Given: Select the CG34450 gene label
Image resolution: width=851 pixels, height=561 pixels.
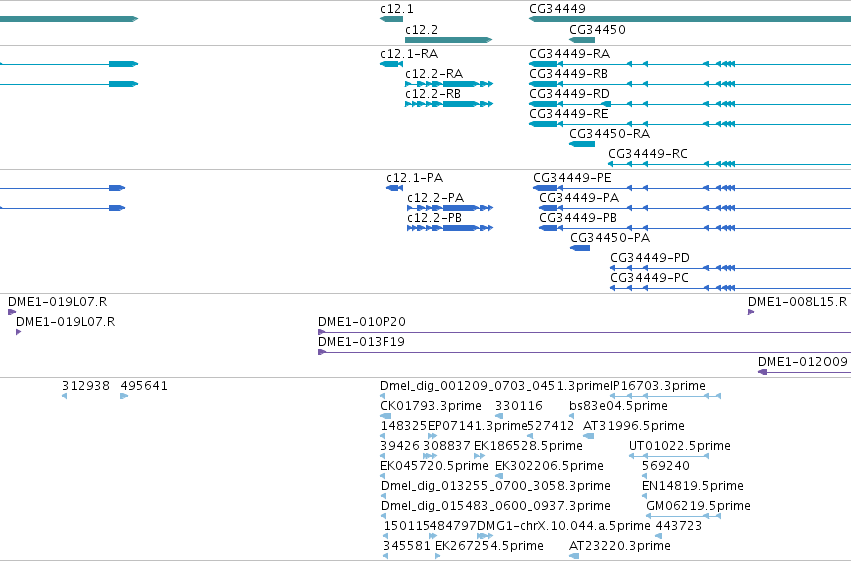Looking at the screenshot, I should 597,30.
